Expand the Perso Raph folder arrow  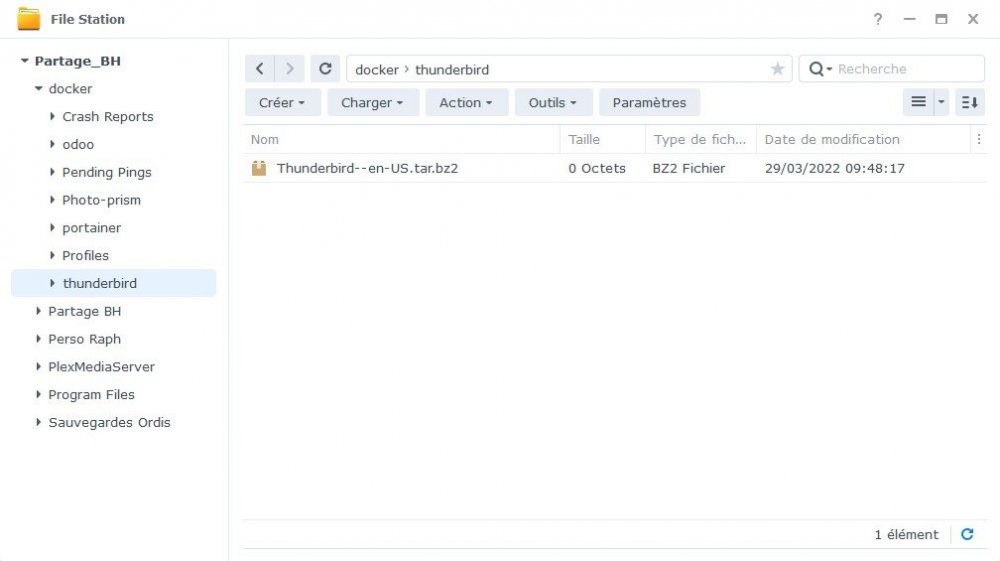click(38, 339)
